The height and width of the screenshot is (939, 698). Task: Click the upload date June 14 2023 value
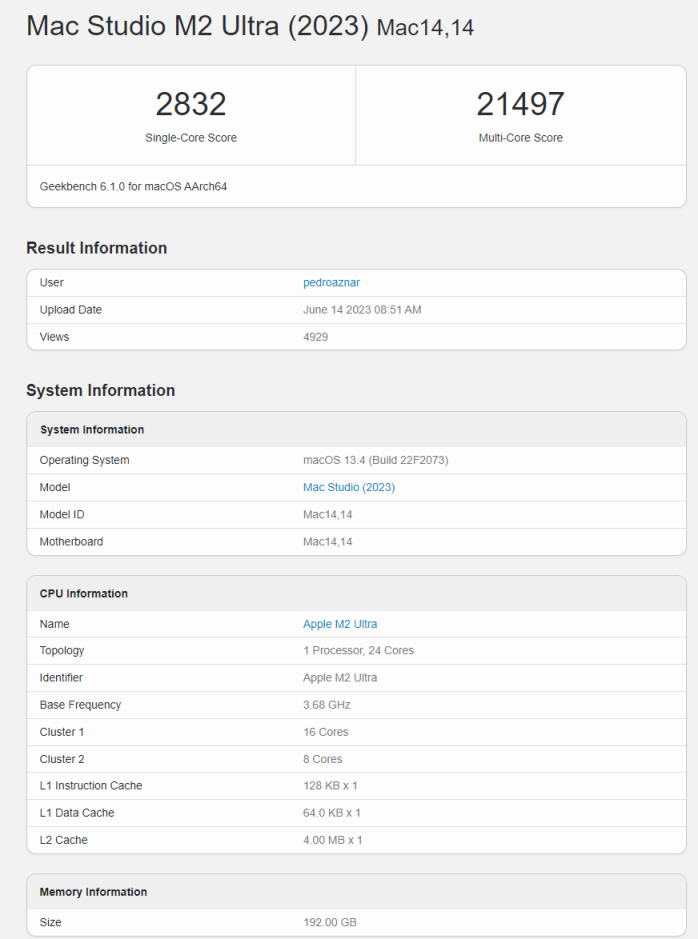[x=362, y=310]
